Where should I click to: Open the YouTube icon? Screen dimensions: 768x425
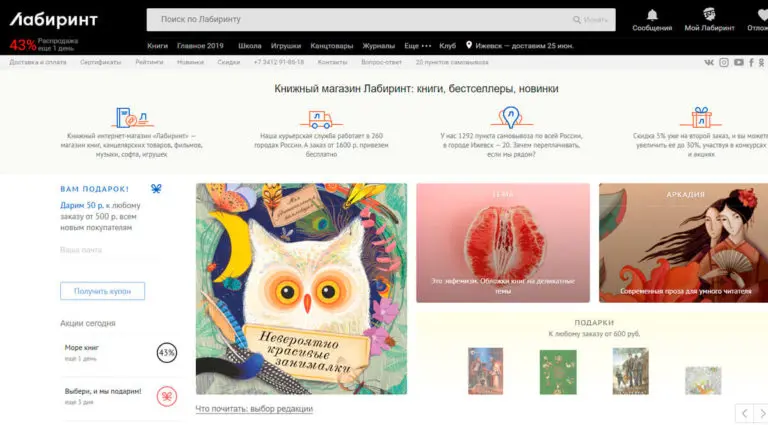pyautogui.click(x=739, y=62)
